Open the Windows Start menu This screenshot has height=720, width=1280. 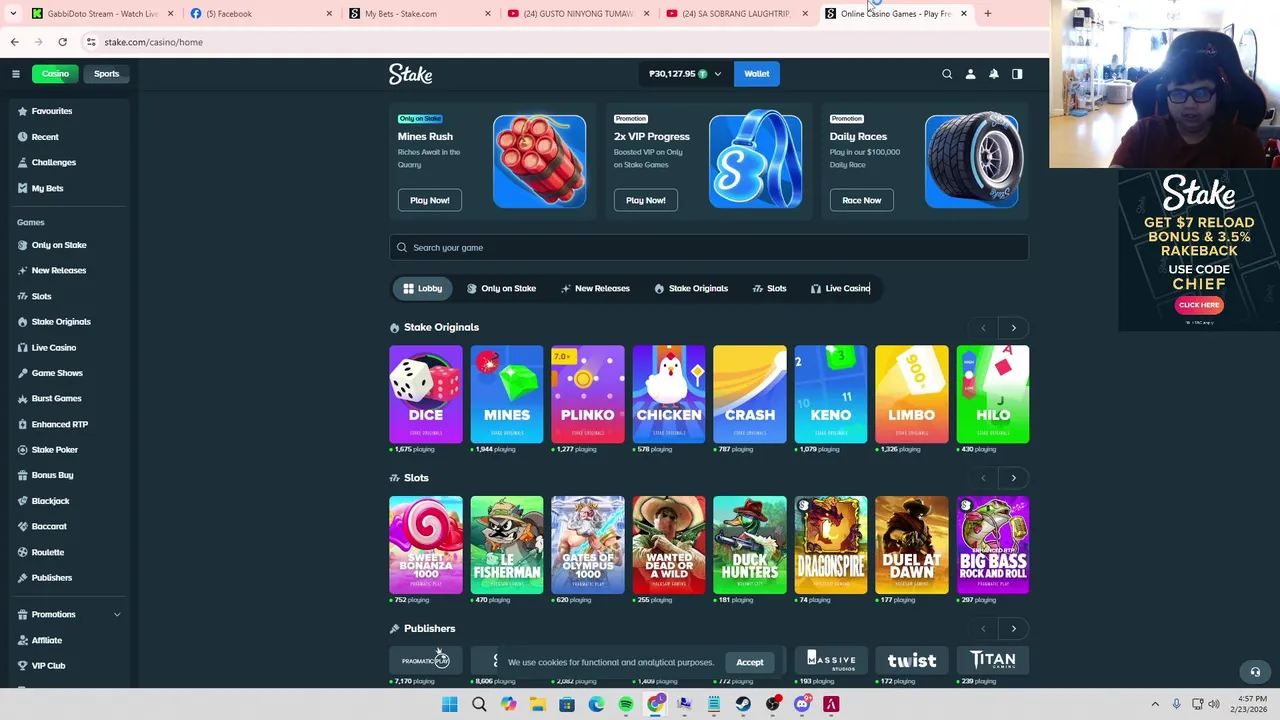click(450, 705)
